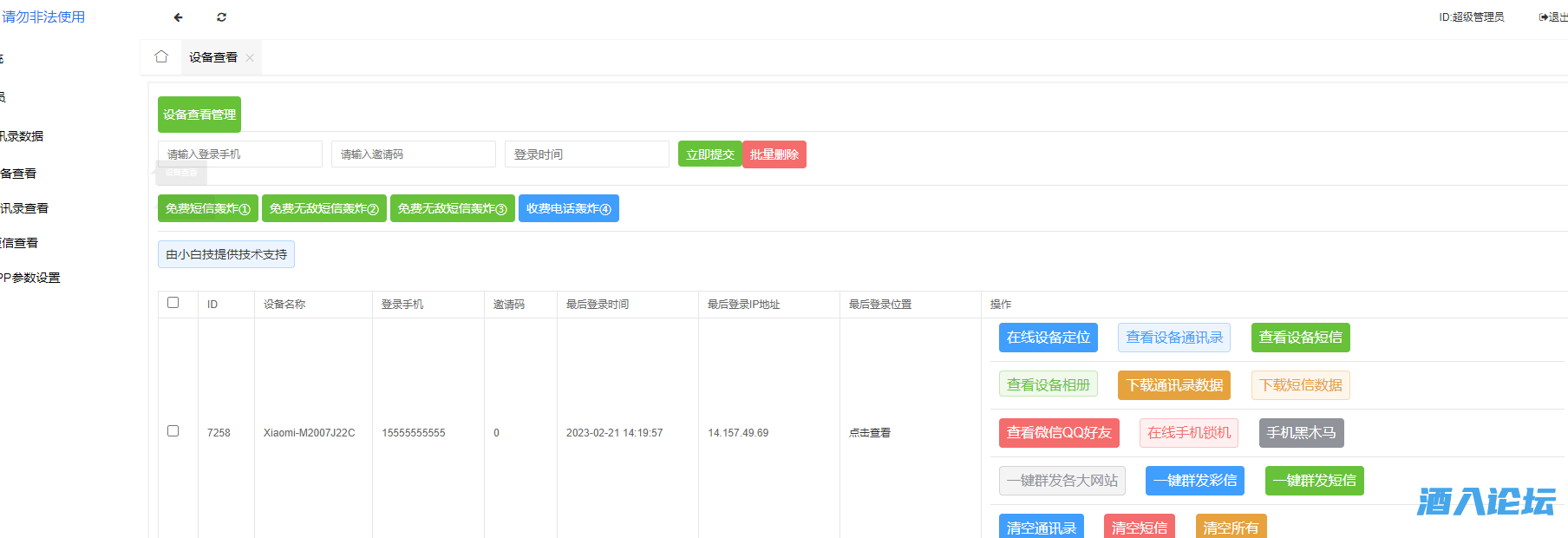Click the back arrow icon in top bar

pyautogui.click(x=178, y=17)
